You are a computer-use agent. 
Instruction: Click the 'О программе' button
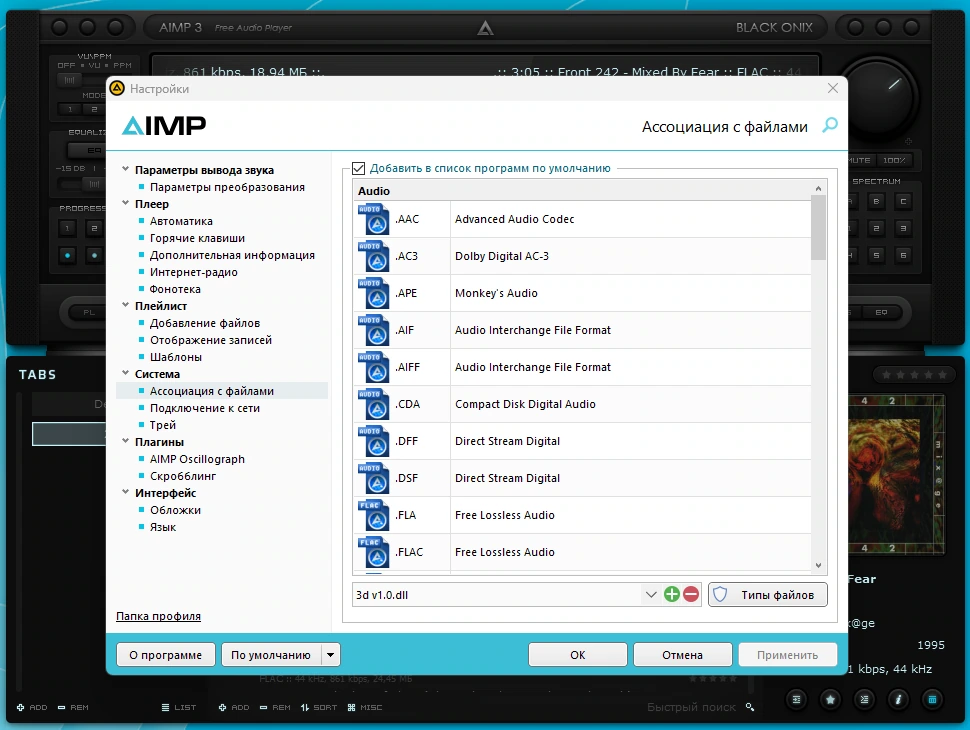165,655
